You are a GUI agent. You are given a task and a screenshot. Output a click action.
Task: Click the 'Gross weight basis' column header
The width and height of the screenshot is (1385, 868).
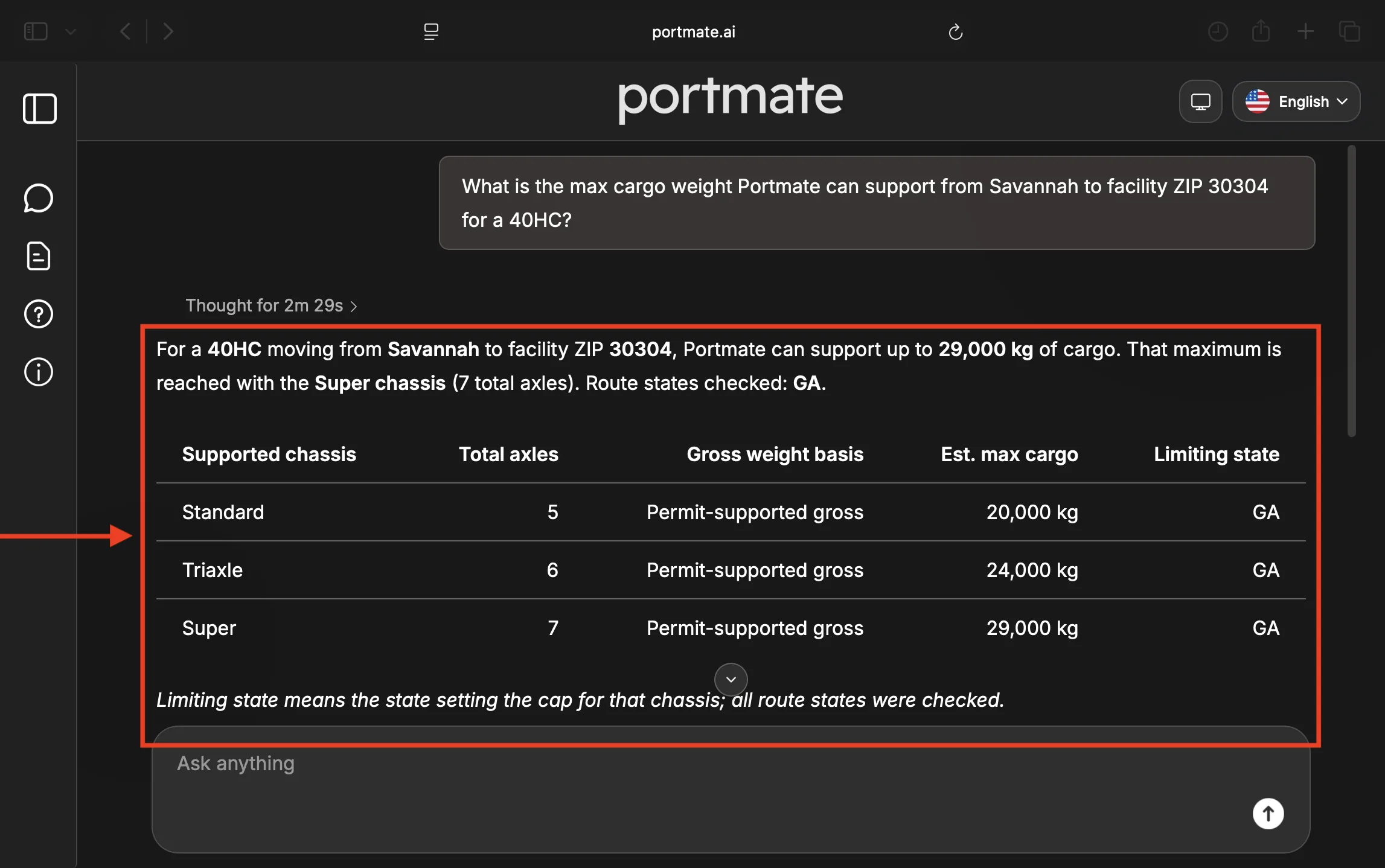[775, 454]
